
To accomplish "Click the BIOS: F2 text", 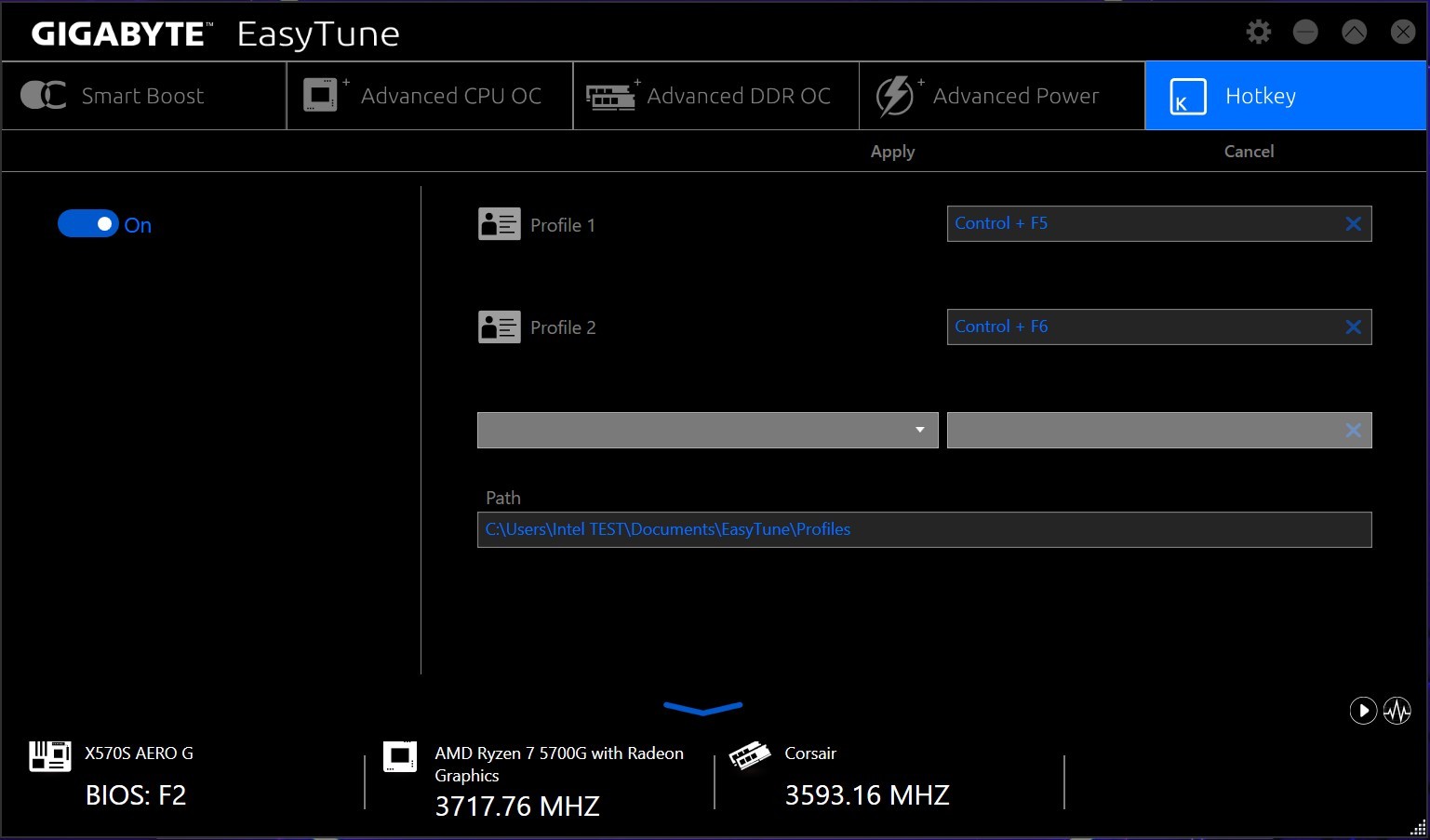I will tap(136, 795).
